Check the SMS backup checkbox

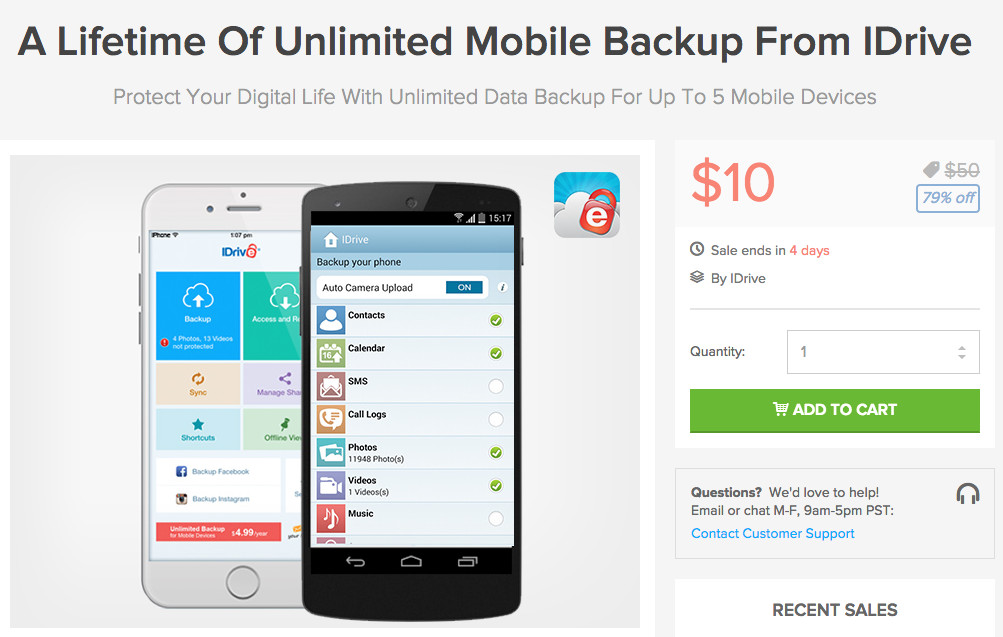click(496, 386)
